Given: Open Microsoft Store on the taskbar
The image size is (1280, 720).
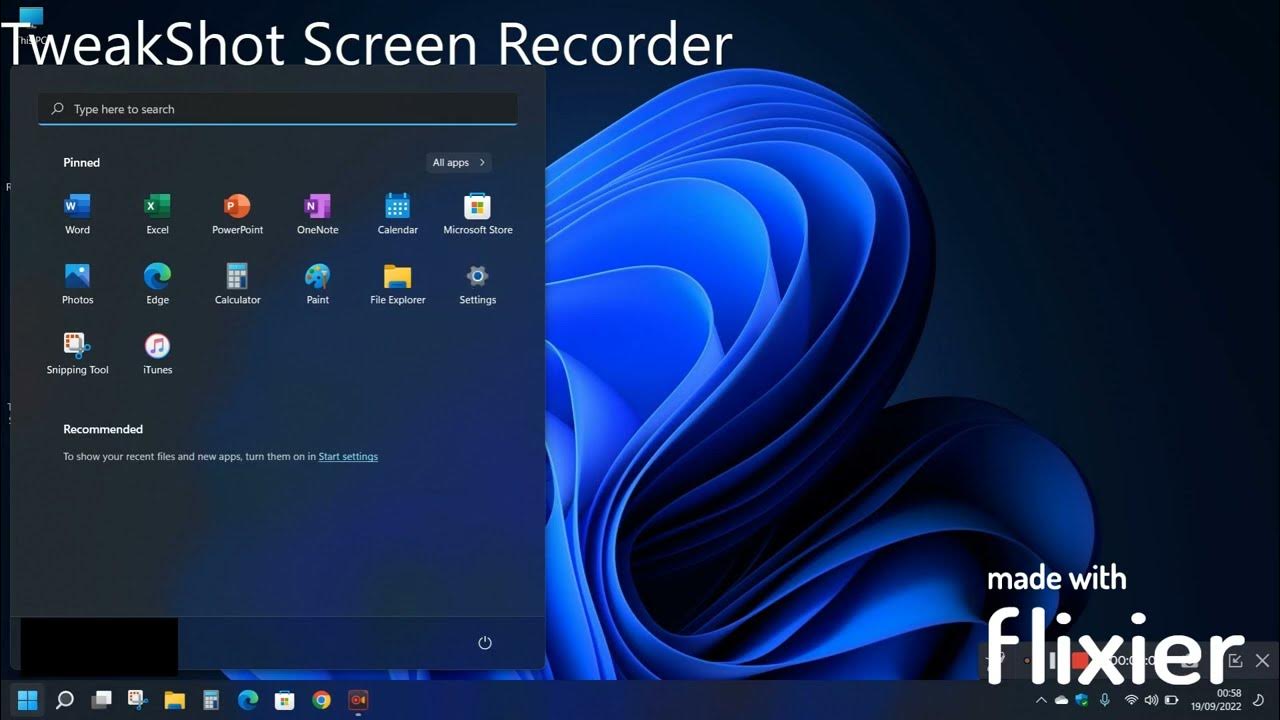Looking at the screenshot, I should (284, 699).
